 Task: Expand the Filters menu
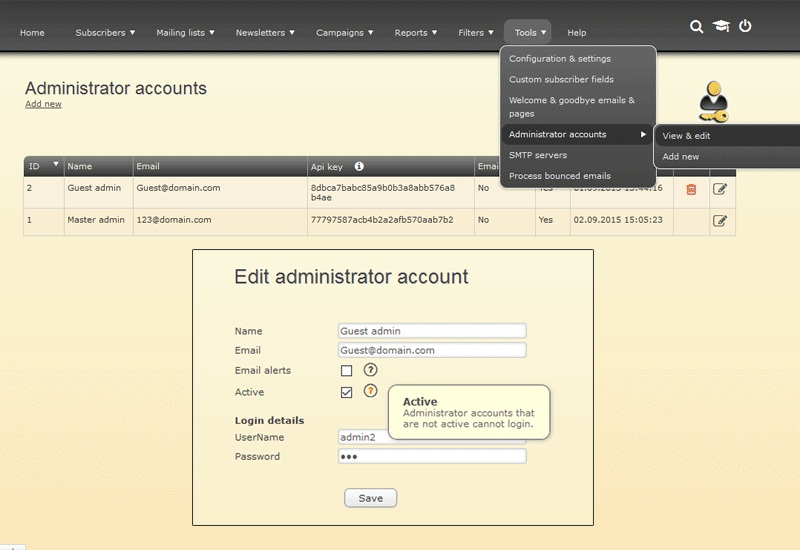(x=476, y=33)
